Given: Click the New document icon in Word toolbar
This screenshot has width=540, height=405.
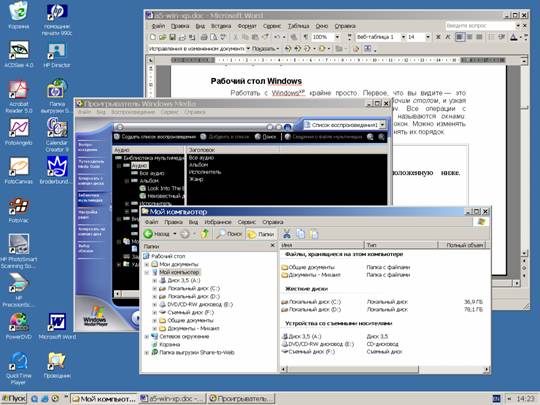Looking at the screenshot, I should pos(153,37).
